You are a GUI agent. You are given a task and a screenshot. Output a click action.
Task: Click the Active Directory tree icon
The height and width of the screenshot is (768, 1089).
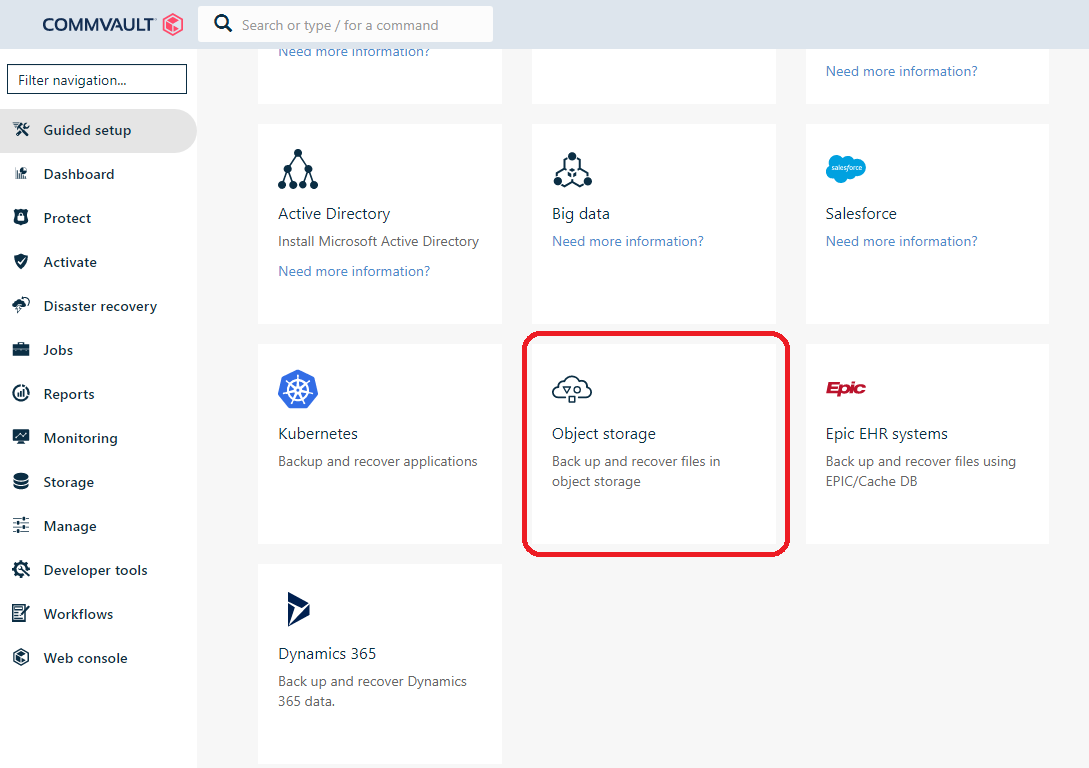tap(298, 170)
